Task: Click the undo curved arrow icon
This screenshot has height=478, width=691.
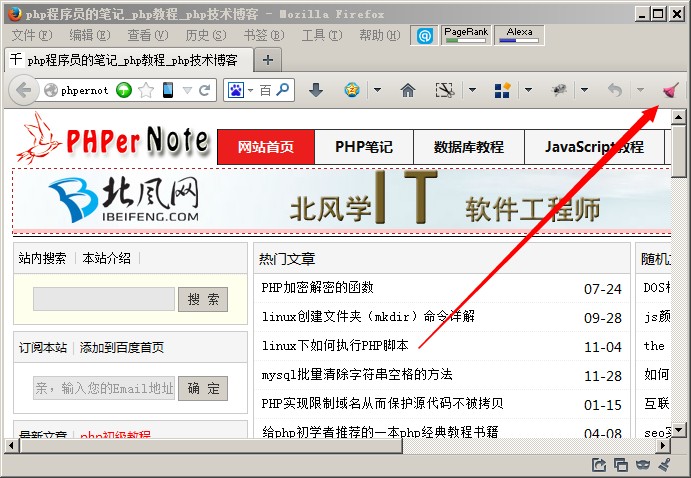Action: (x=615, y=90)
